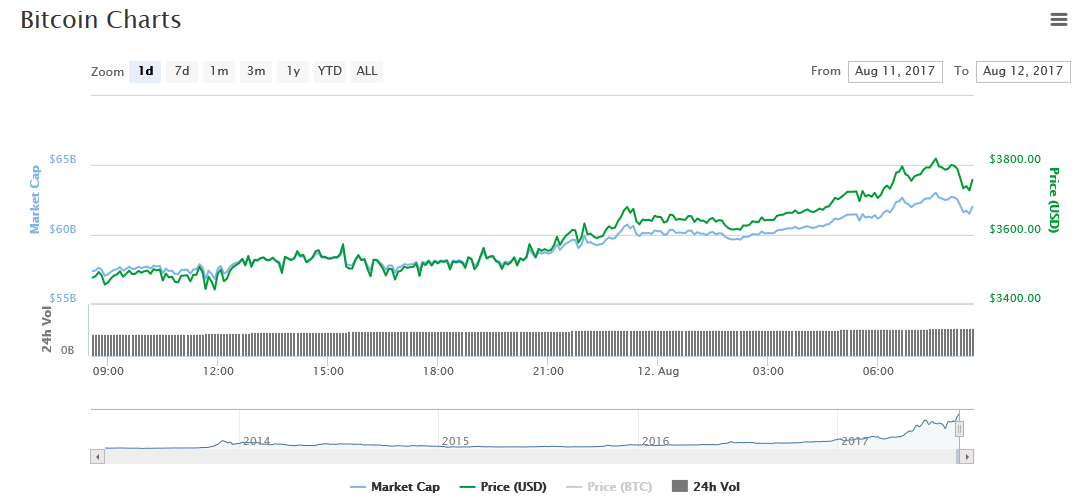
Task: Click the 2016 area in navigator
Action: click(x=656, y=441)
